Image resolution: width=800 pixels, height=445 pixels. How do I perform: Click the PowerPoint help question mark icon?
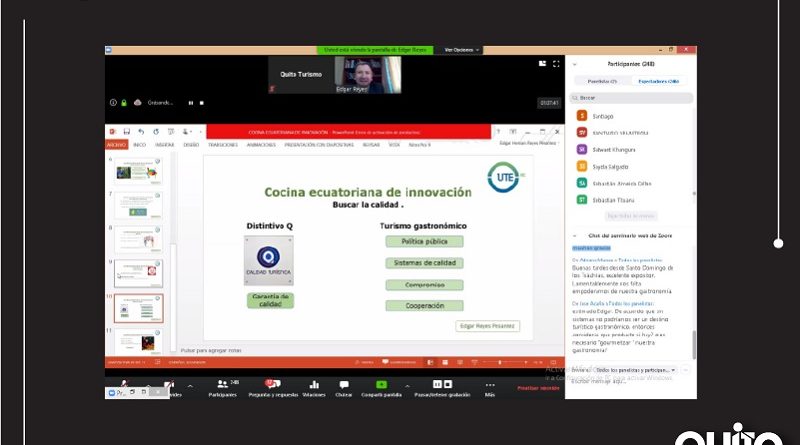pyautogui.click(x=498, y=132)
